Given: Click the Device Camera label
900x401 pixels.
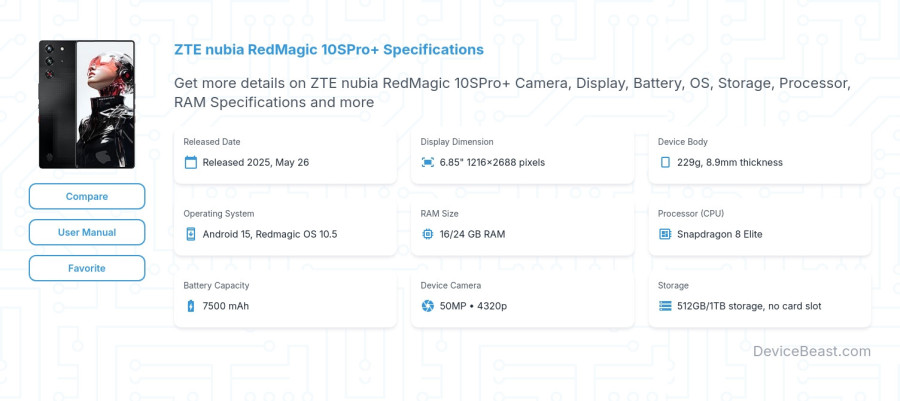Looking at the screenshot, I should pyautogui.click(x=451, y=285).
